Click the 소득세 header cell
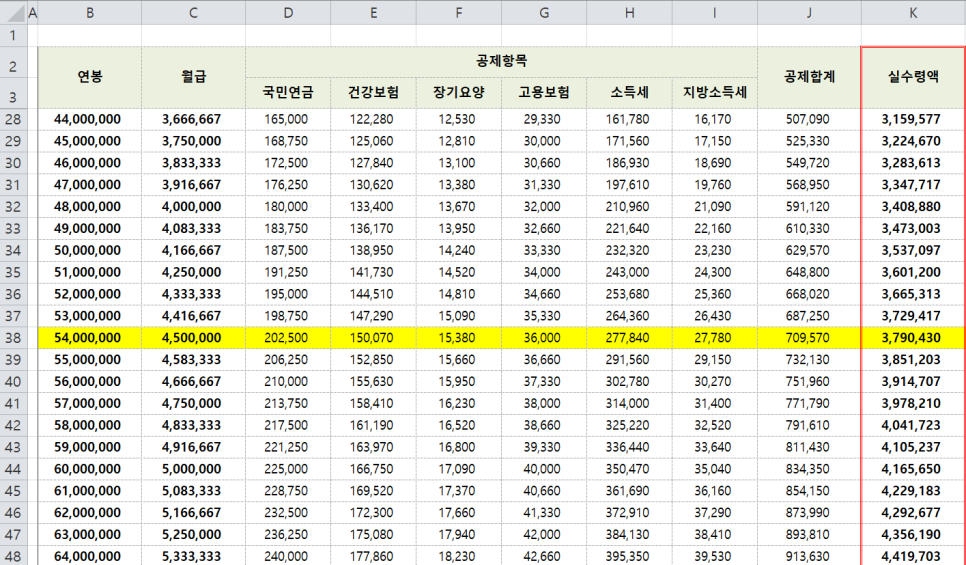The height and width of the screenshot is (565, 966). (629, 92)
